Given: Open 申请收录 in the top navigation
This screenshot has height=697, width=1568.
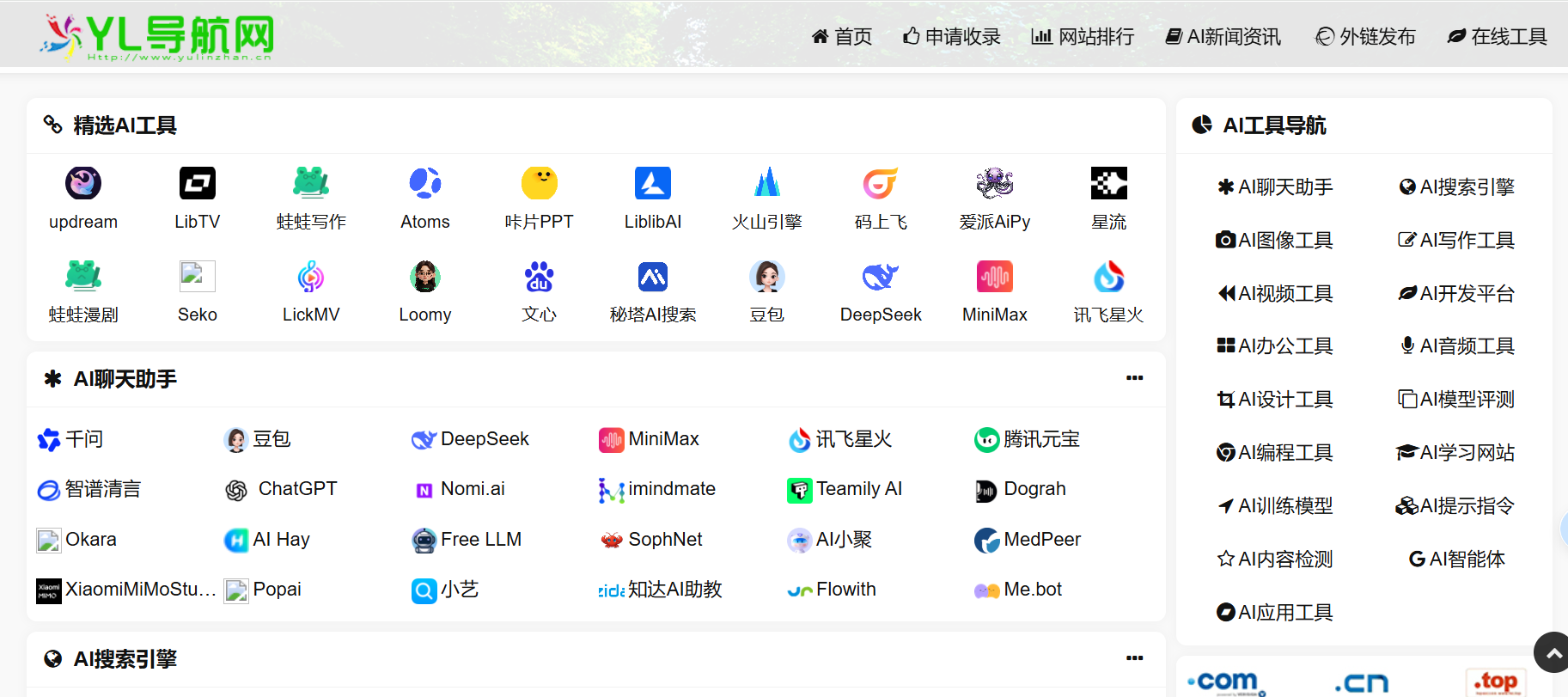Looking at the screenshot, I should pos(952,36).
